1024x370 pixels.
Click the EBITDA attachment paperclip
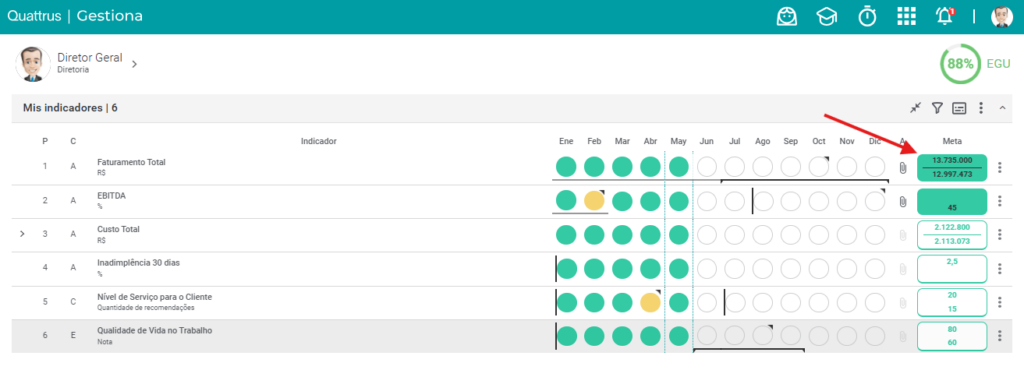click(903, 202)
